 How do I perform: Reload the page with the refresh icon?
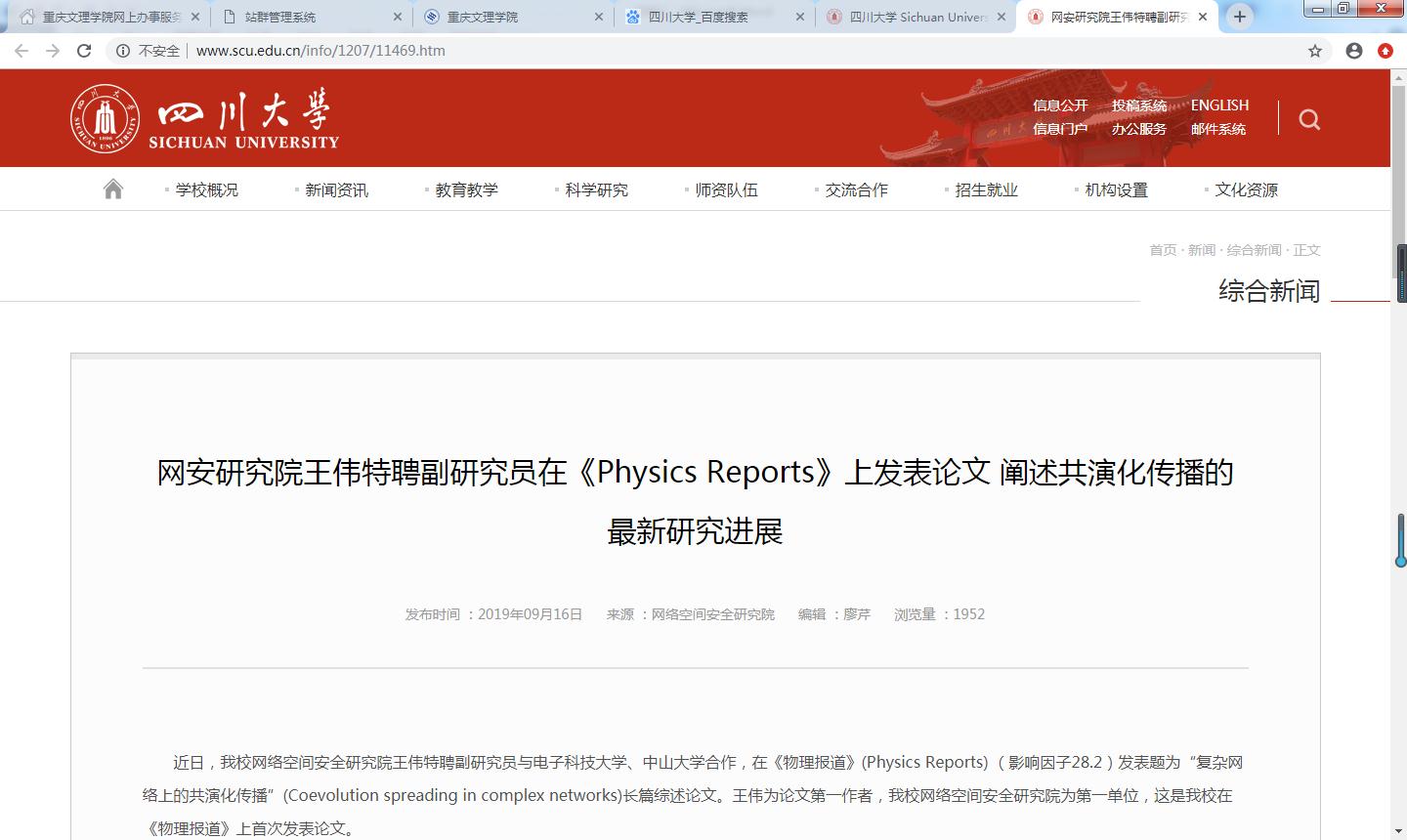(x=84, y=51)
